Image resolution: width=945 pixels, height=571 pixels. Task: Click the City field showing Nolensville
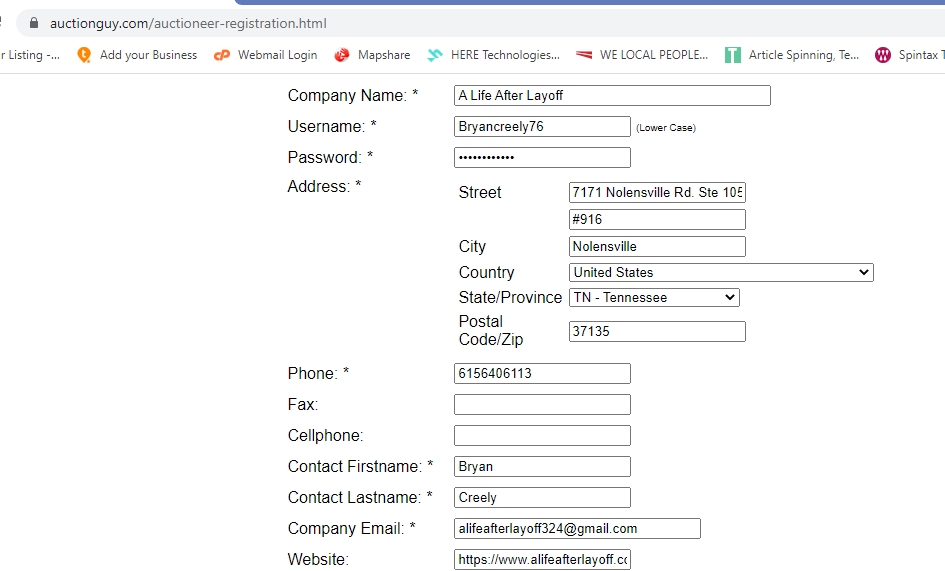(x=657, y=246)
